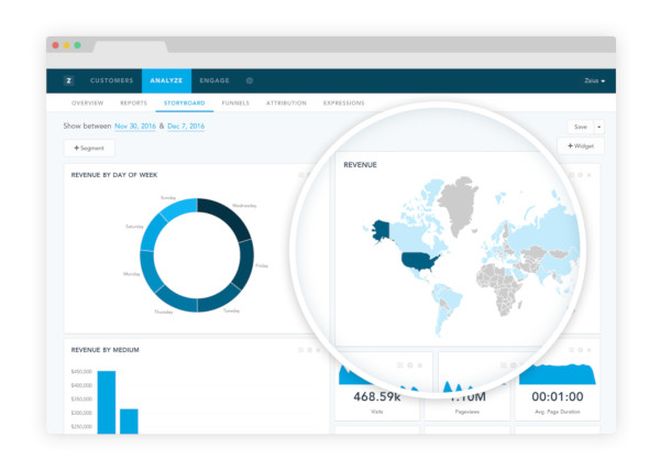
Task: Click Alaska on the revenue map
Action: point(381,230)
